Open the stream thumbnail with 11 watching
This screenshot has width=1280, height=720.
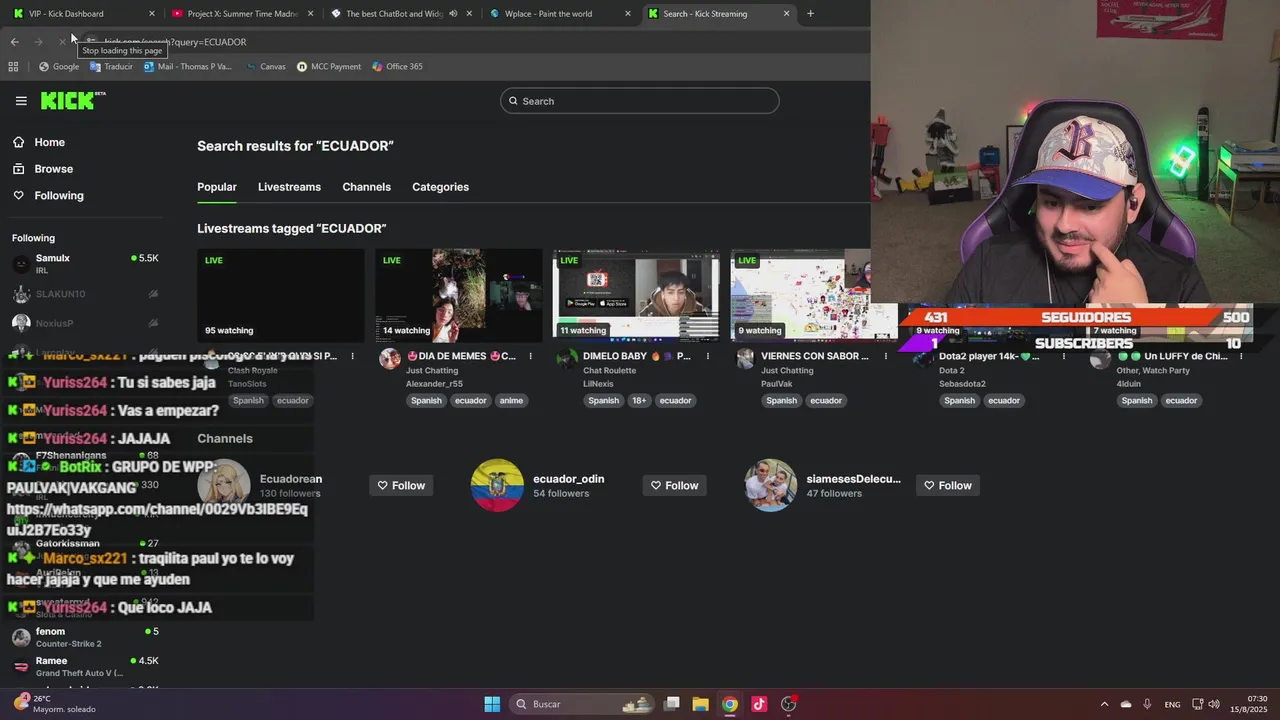pos(636,295)
